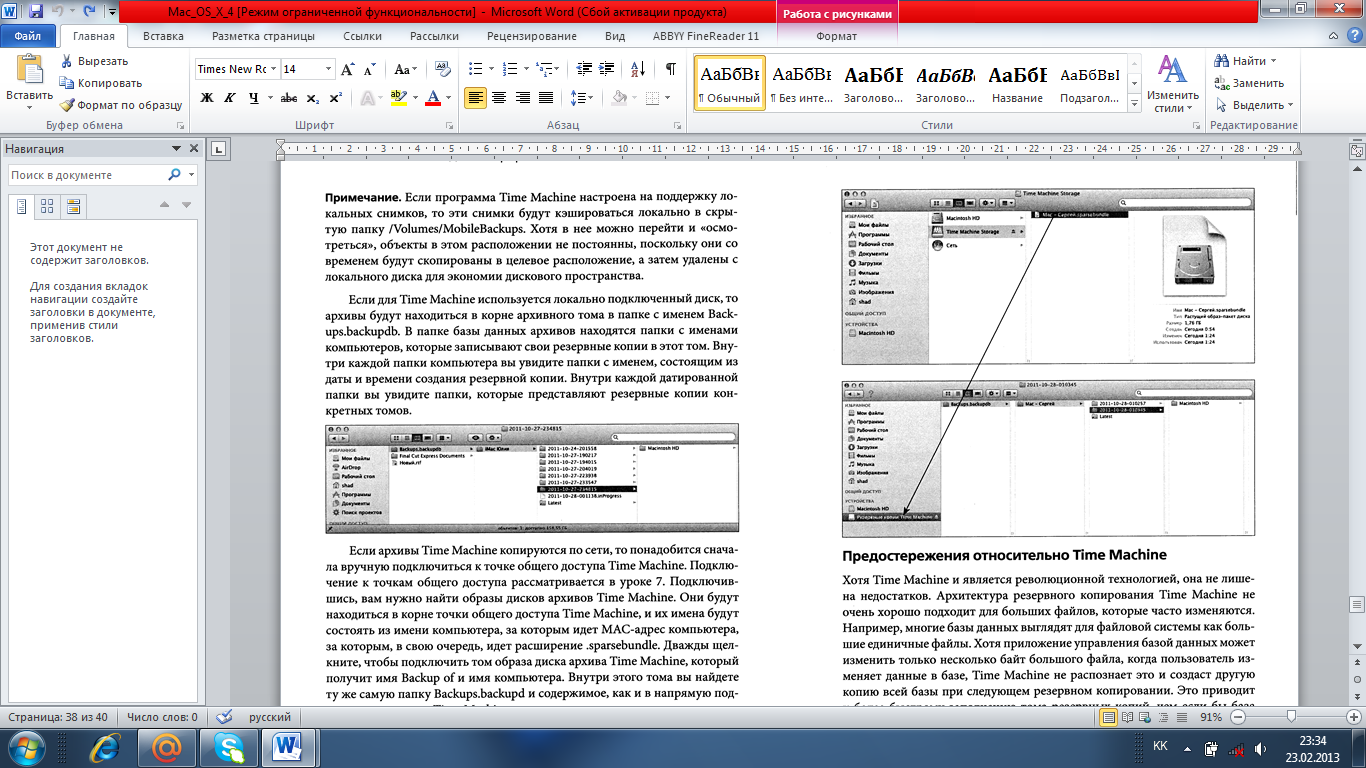Image resolution: width=1366 pixels, height=768 pixels.
Task: Apply the Title (Название) style
Action: (1018, 83)
